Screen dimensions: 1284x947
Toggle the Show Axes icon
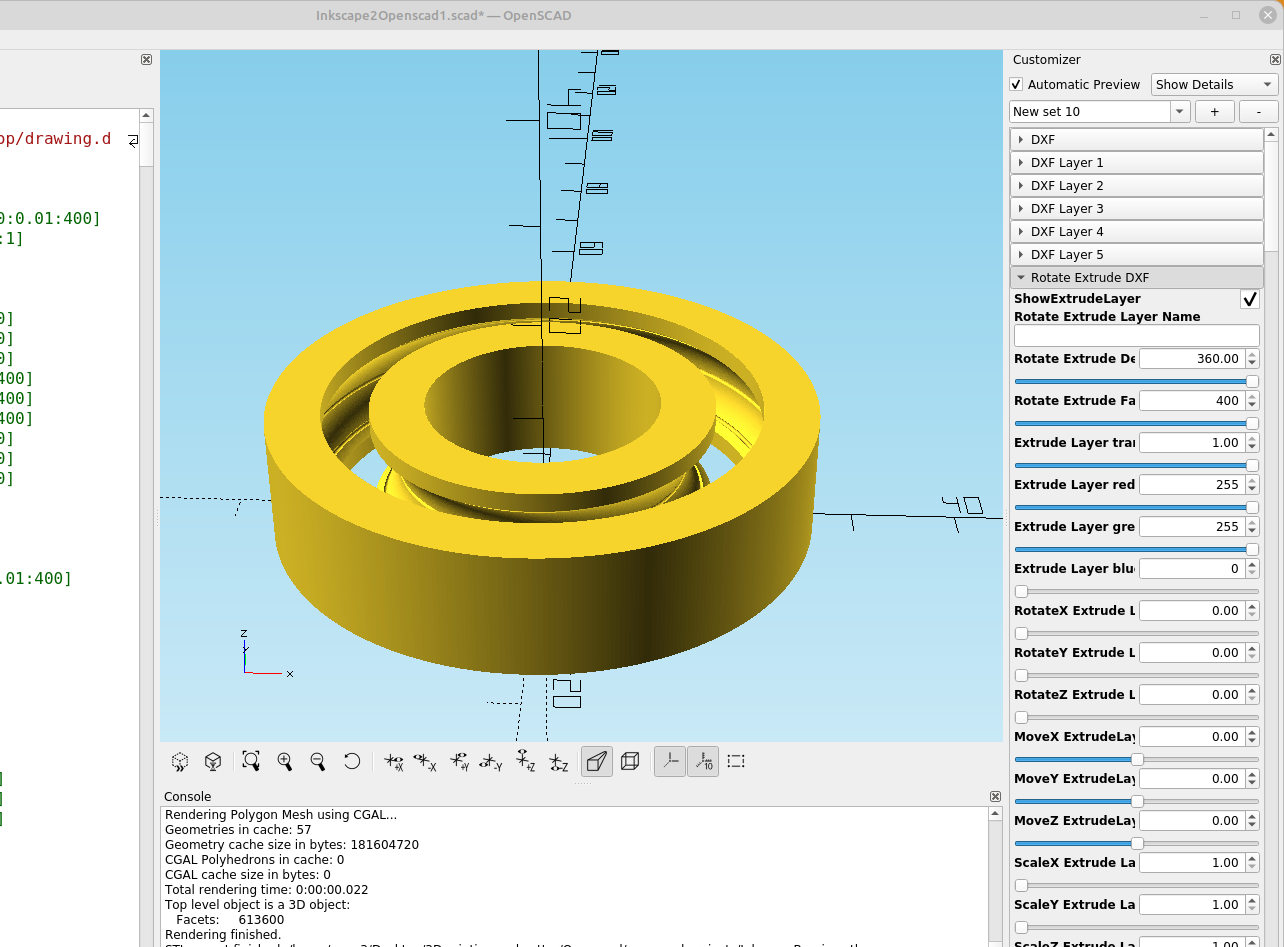click(x=669, y=761)
